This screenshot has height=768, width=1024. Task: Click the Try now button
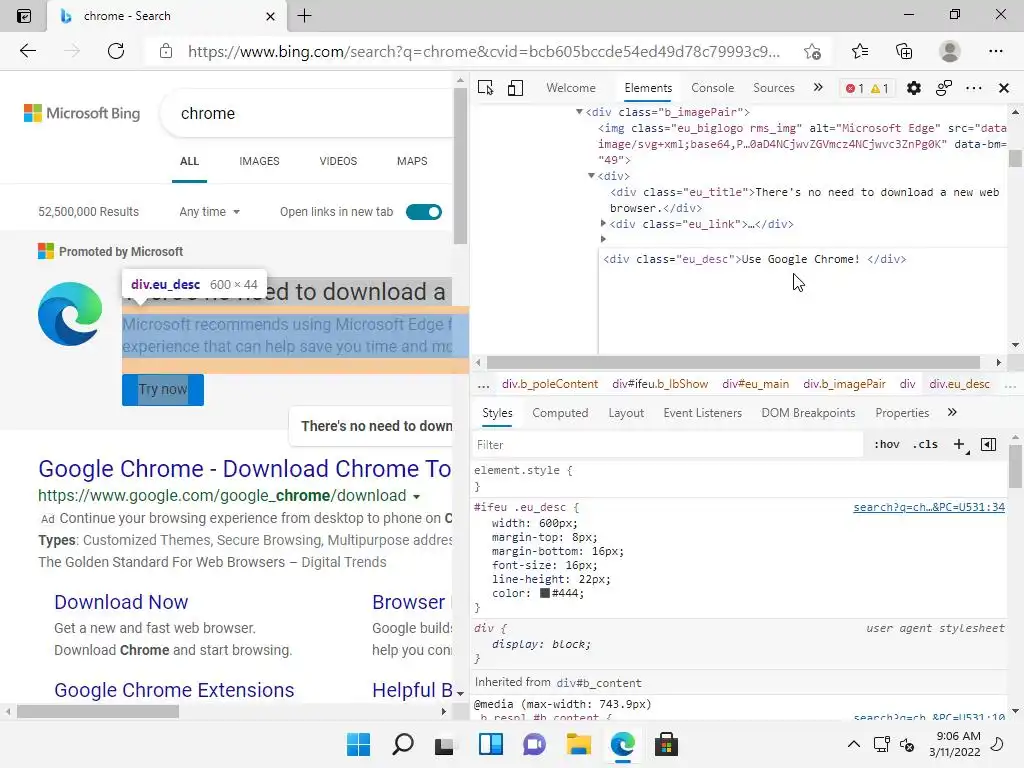pos(163,390)
